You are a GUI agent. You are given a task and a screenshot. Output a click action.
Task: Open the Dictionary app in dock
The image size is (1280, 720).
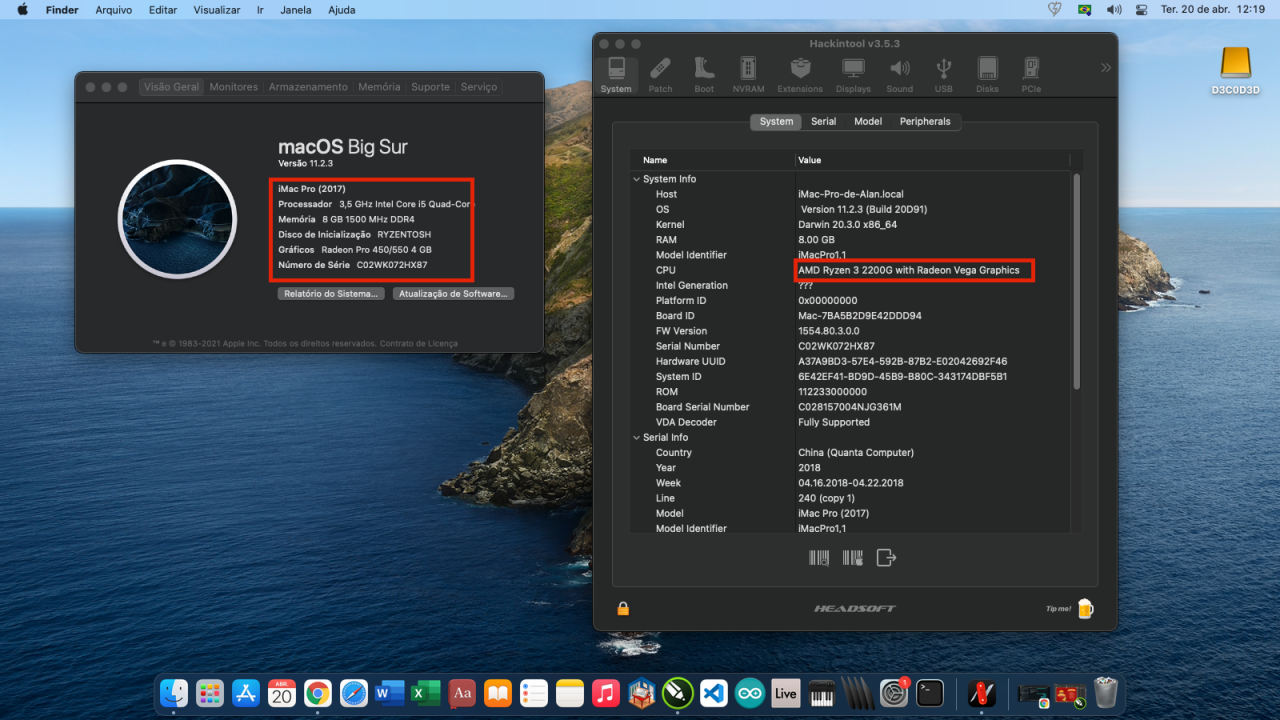(x=462, y=692)
